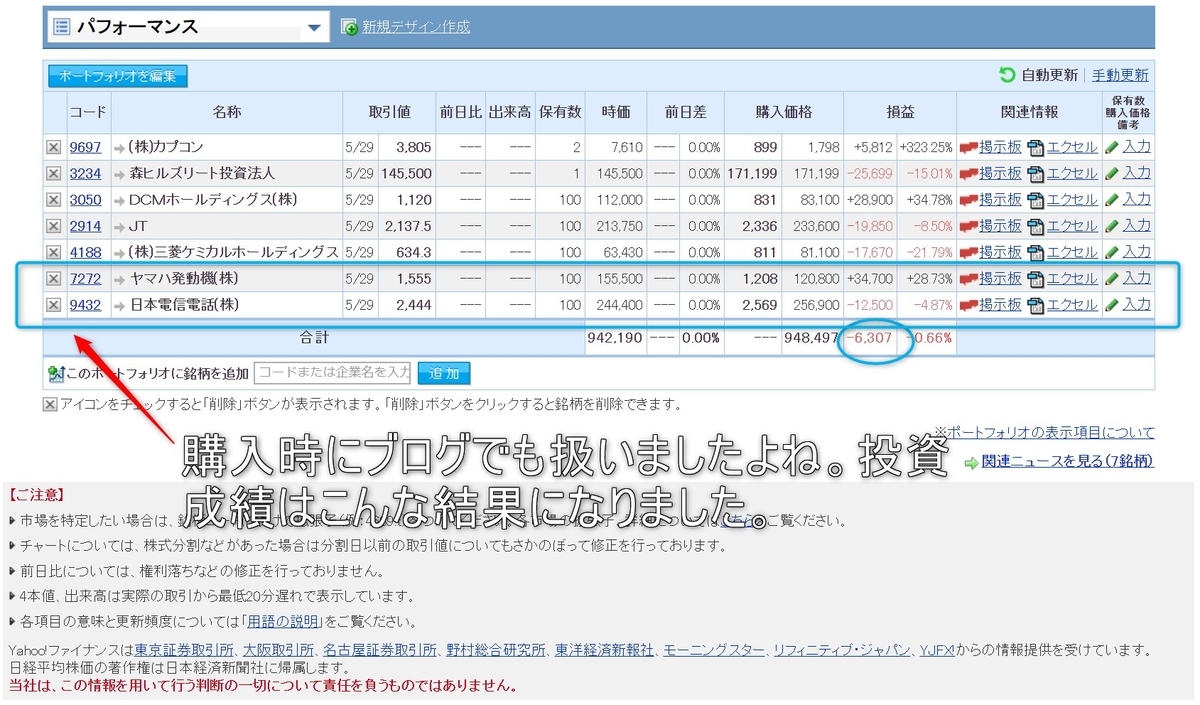The width and height of the screenshot is (1200, 705).
Task: Open 関連ニュースを見る(7銘柄) link
Action: (1068, 461)
